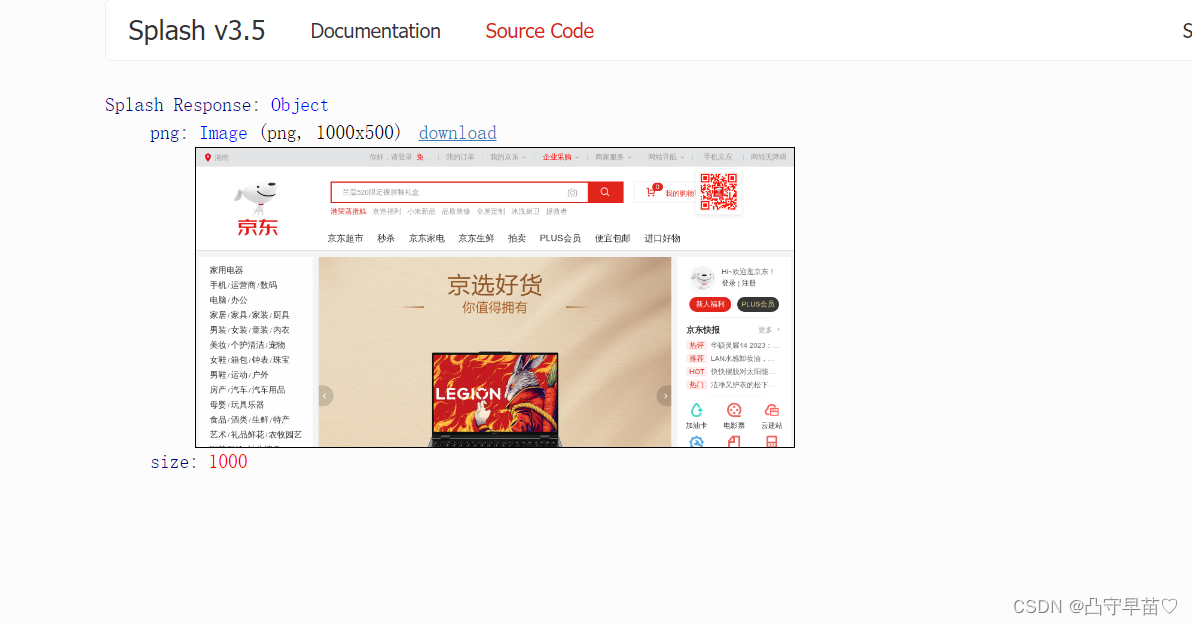
Task: Select the 食品/酒类/生鲜/特产 category
Action: [249, 420]
